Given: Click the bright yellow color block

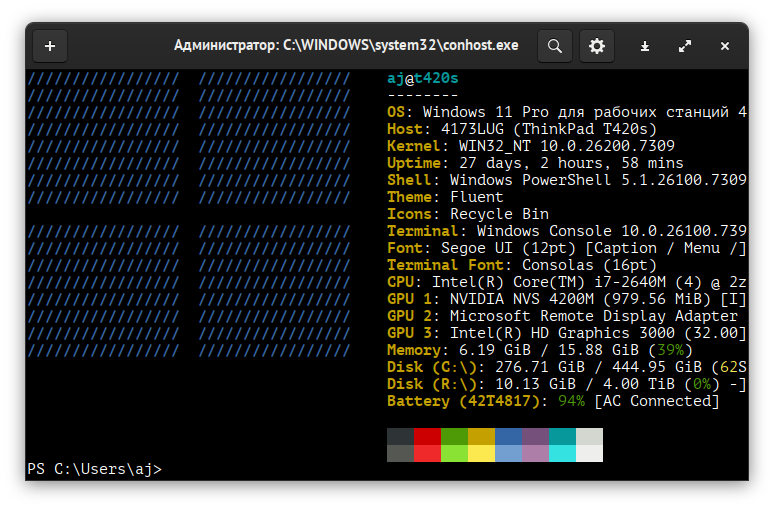Looking at the screenshot, I should coord(481,453).
